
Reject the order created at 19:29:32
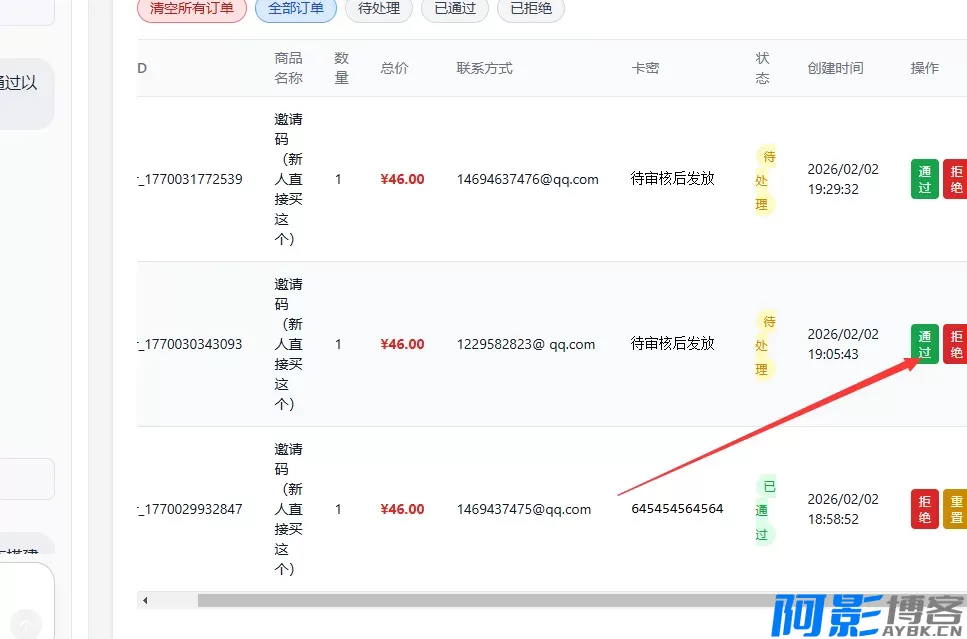point(955,179)
